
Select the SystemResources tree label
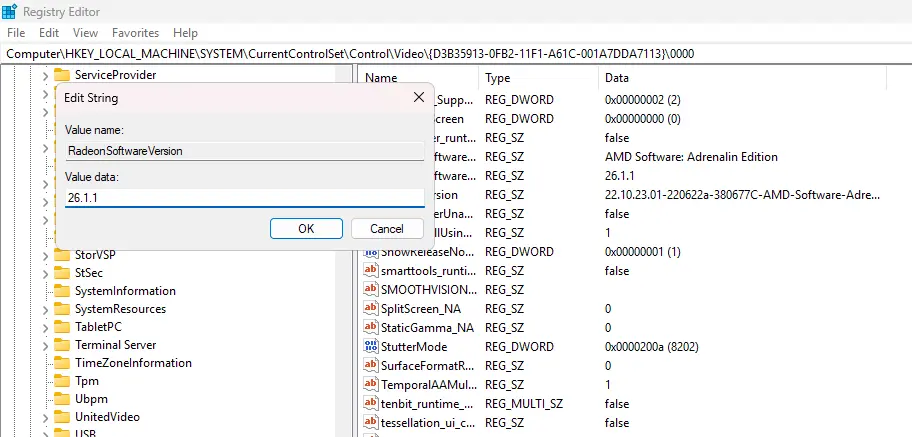pyautogui.click(x=120, y=309)
